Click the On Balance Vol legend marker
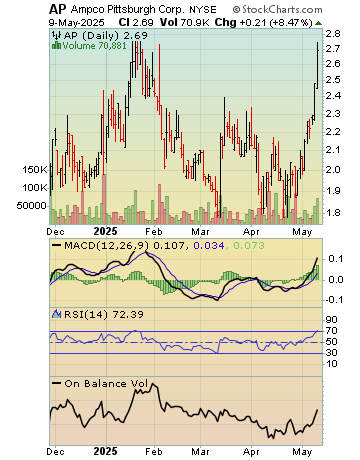Screen dimensions: 360x460 pyautogui.click(x=57, y=383)
